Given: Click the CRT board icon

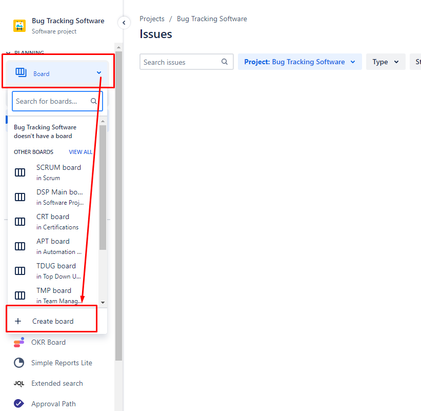Looking at the screenshot, I should click(20, 222).
